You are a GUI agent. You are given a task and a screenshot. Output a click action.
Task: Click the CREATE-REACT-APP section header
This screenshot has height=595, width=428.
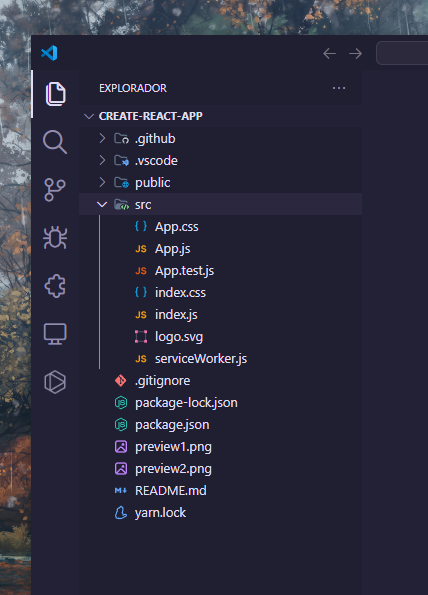click(x=220, y=116)
